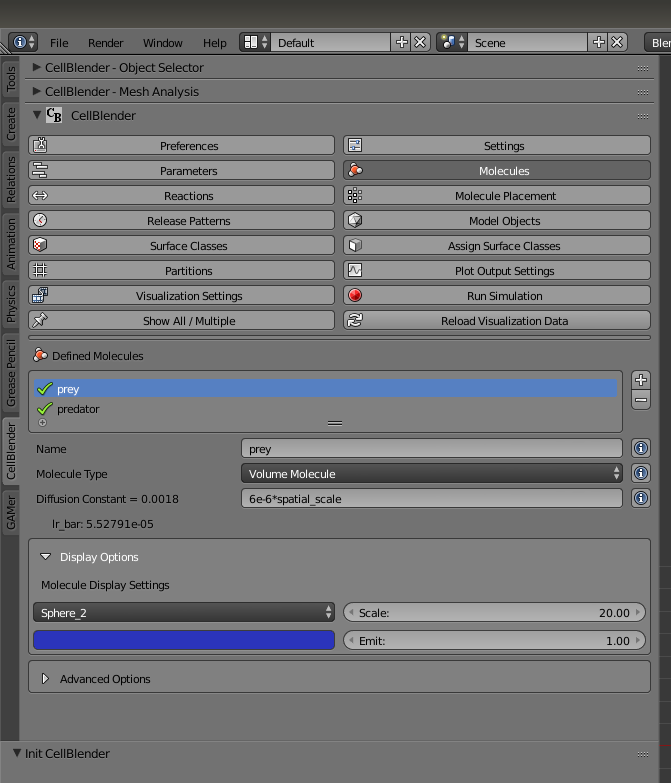
Task: Show info for Diffusion Constant
Action: [641, 498]
